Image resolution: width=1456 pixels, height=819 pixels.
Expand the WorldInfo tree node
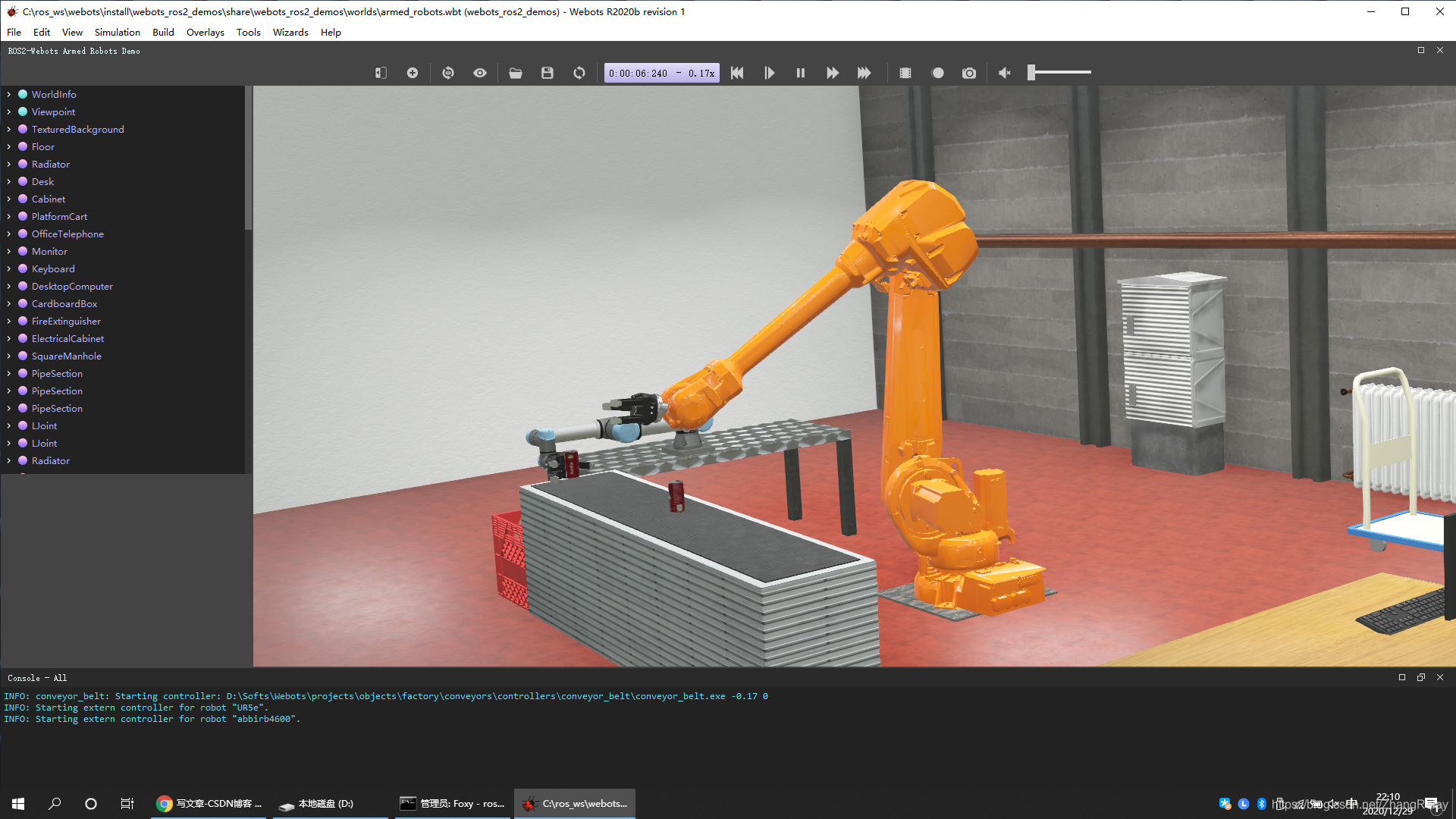click(x=9, y=95)
